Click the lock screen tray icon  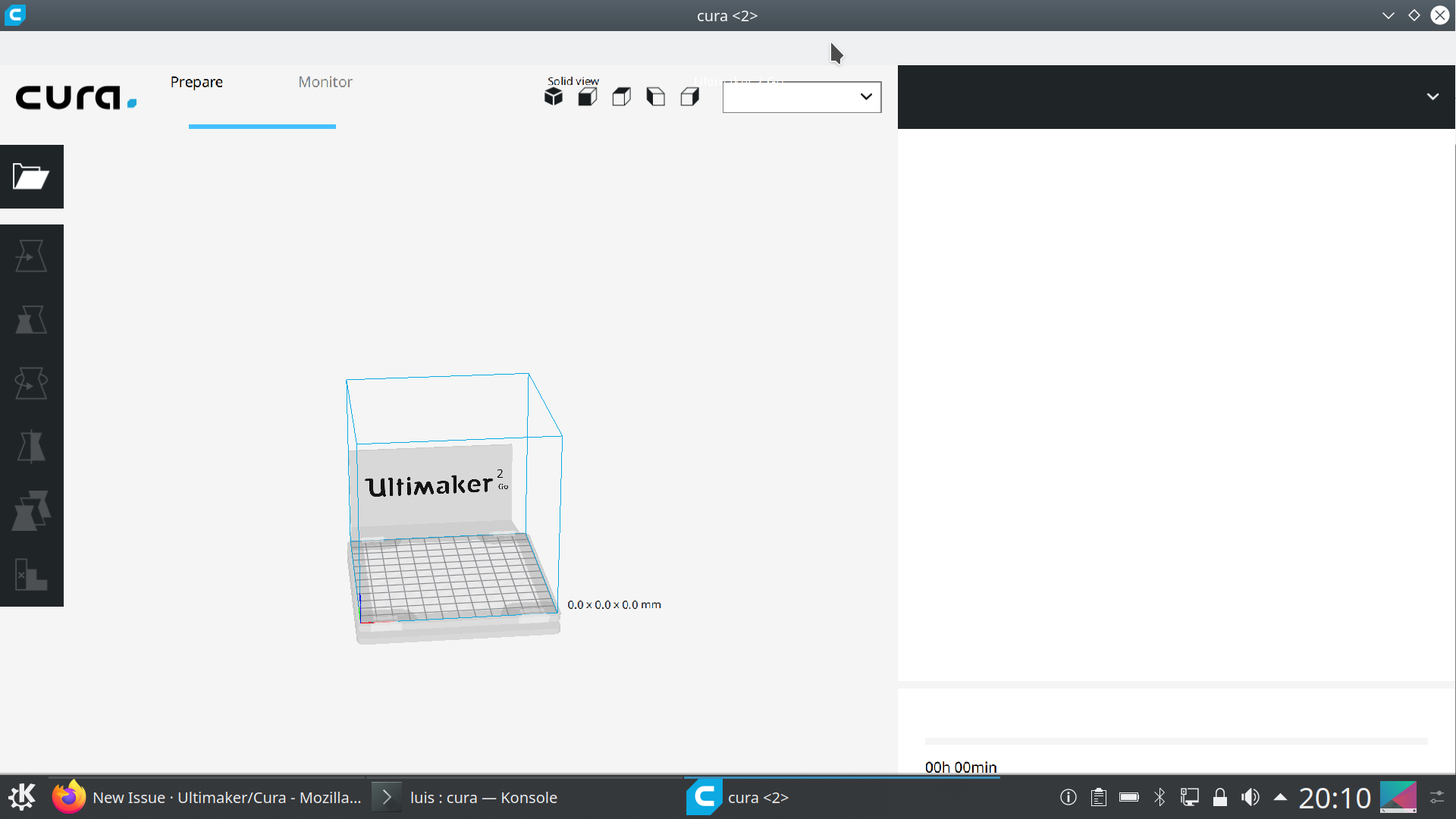click(1220, 797)
